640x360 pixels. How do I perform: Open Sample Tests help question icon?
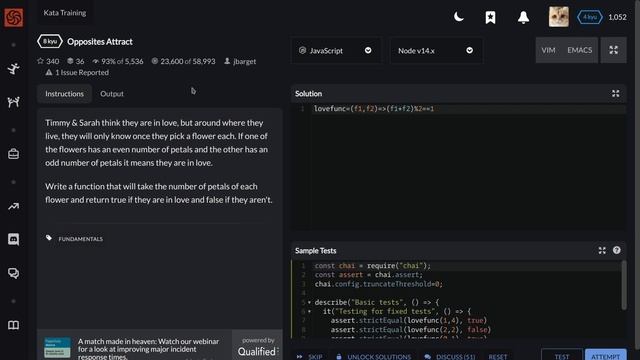click(x=616, y=250)
